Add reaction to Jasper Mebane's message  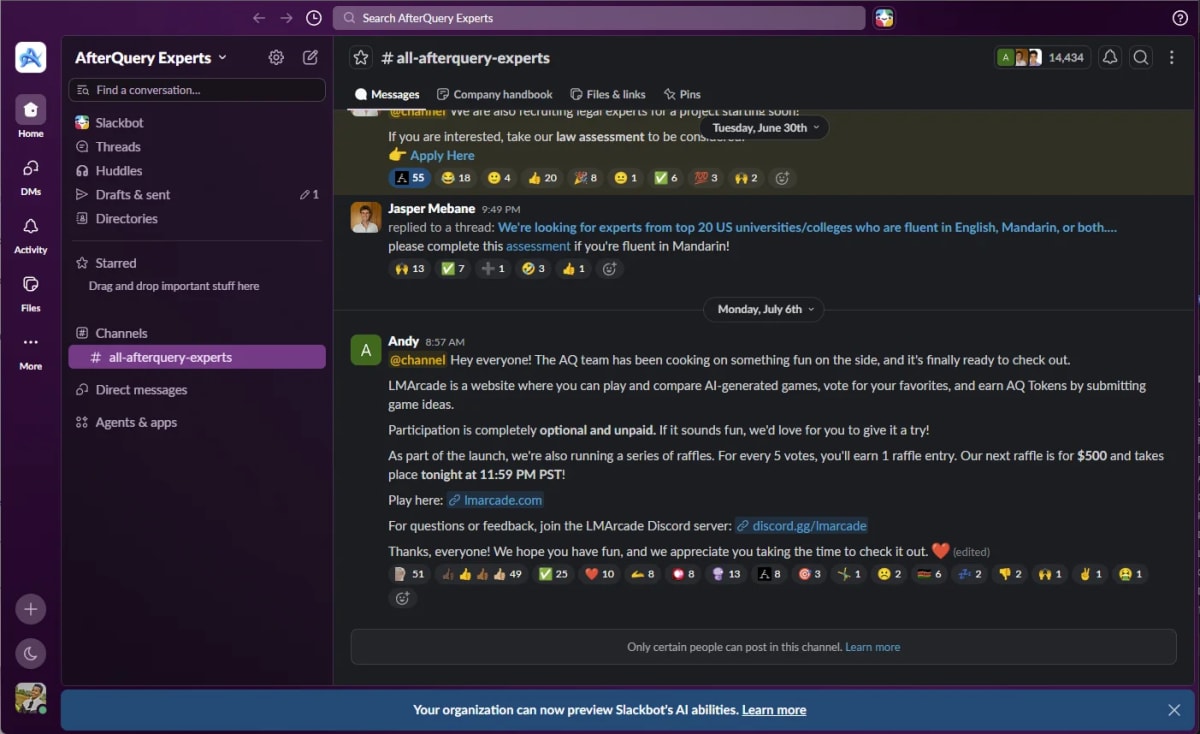(x=609, y=269)
